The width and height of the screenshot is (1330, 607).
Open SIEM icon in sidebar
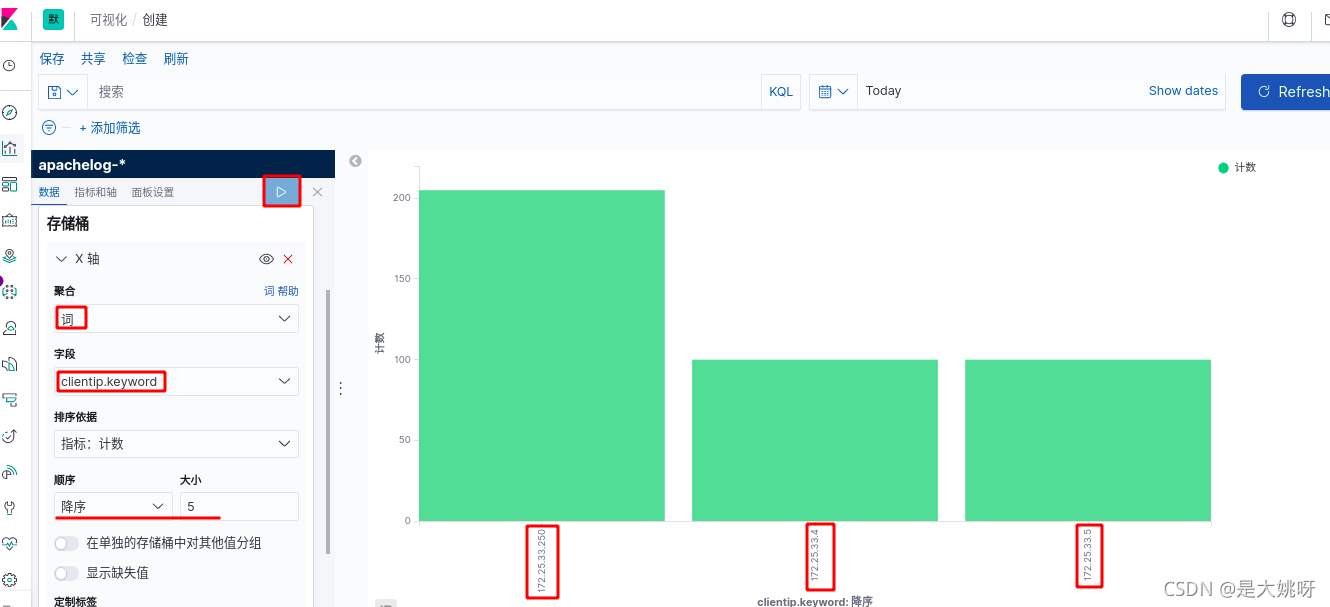coord(10,472)
